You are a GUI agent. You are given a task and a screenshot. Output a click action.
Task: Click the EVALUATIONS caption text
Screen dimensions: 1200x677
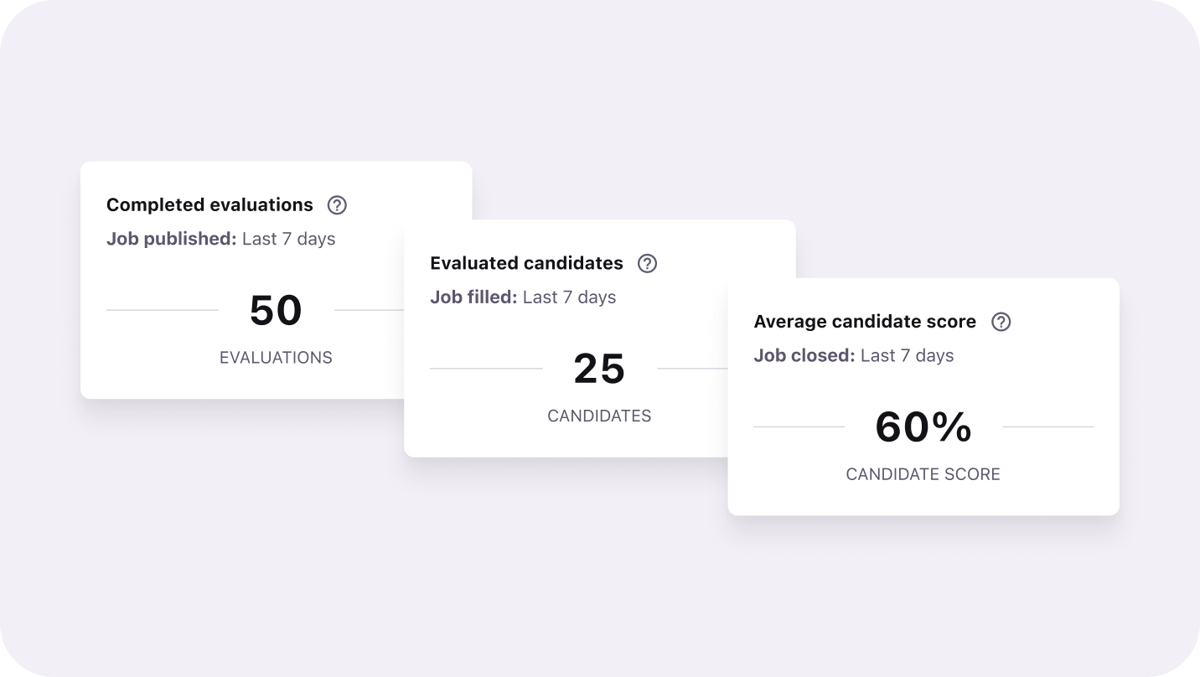coord(276,357)
